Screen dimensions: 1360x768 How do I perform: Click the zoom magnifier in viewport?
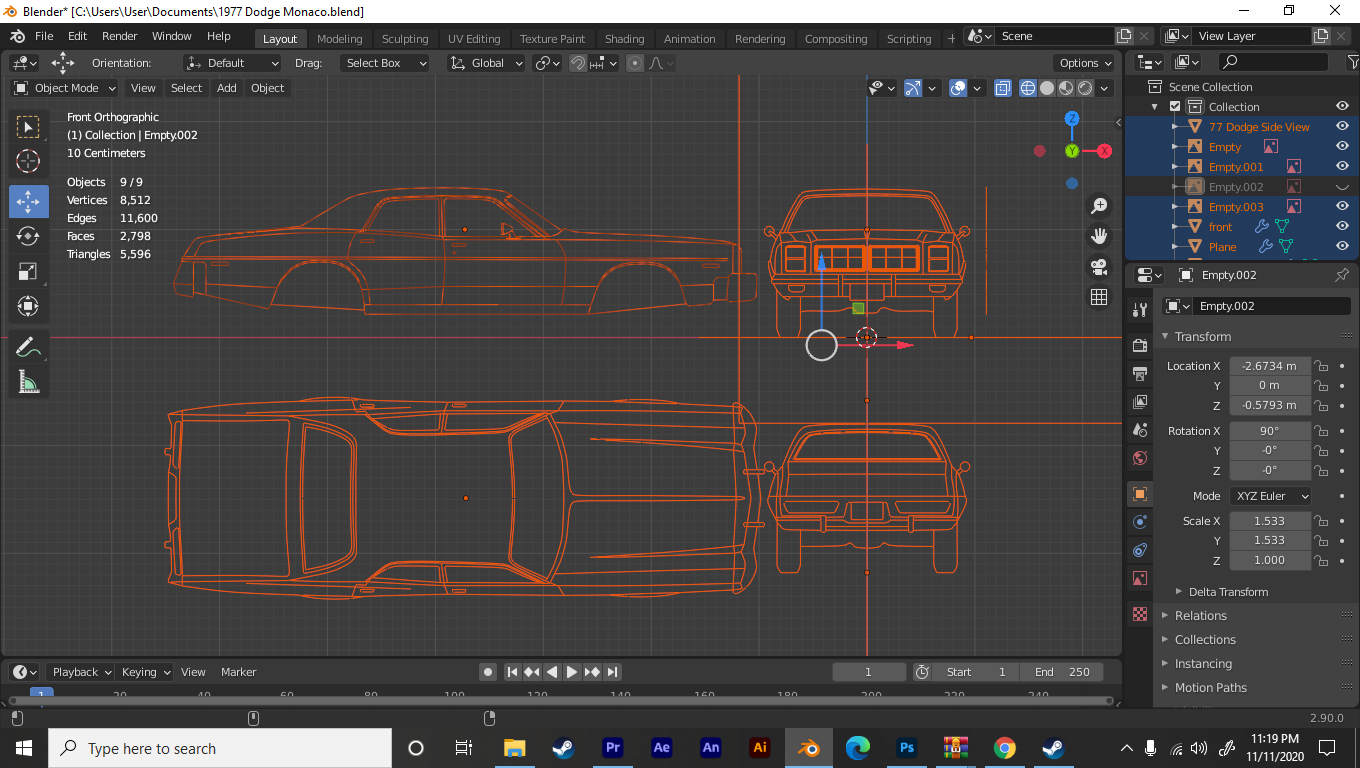[1099, 206]
